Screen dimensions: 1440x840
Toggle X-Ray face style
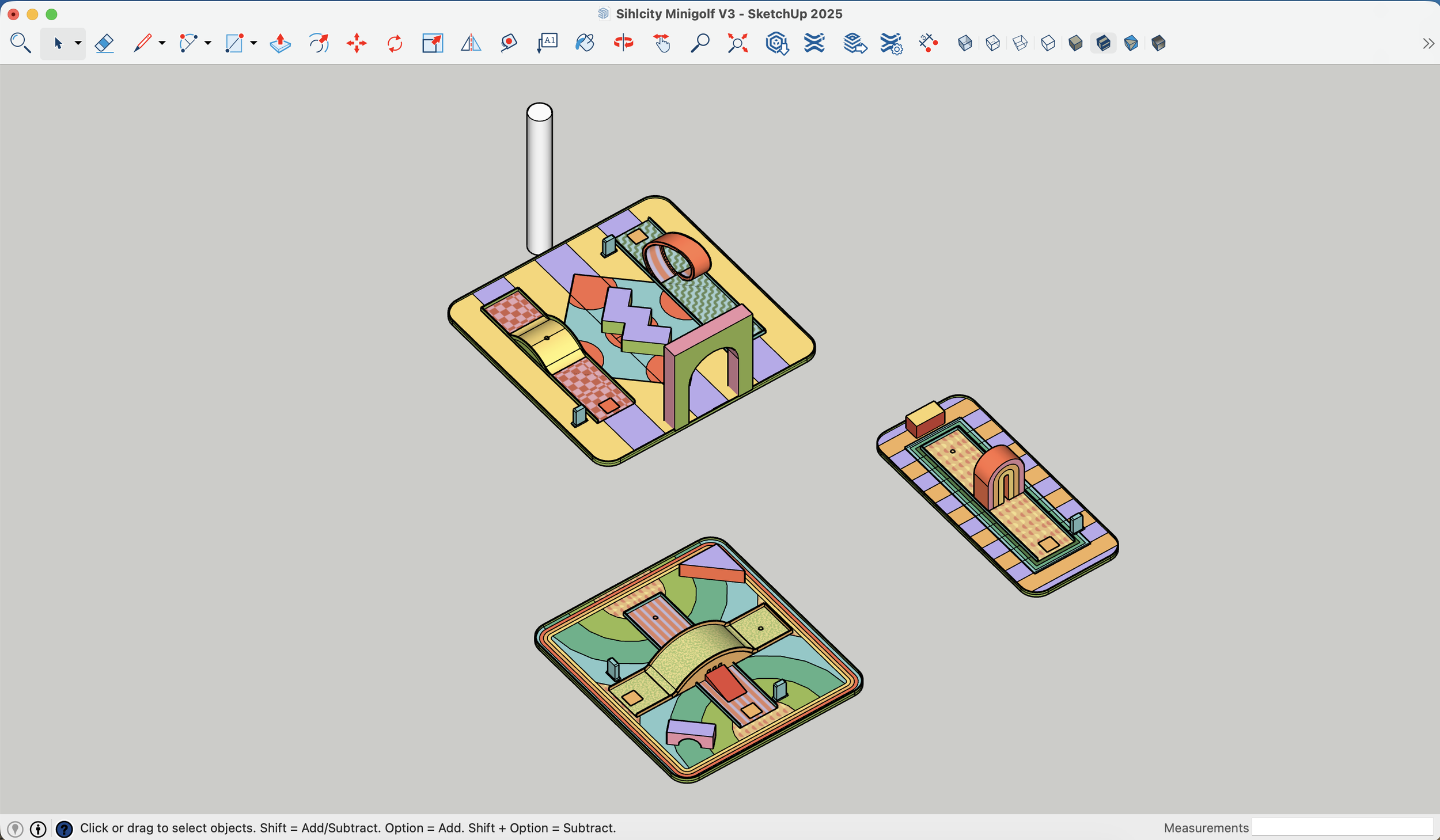965,43
